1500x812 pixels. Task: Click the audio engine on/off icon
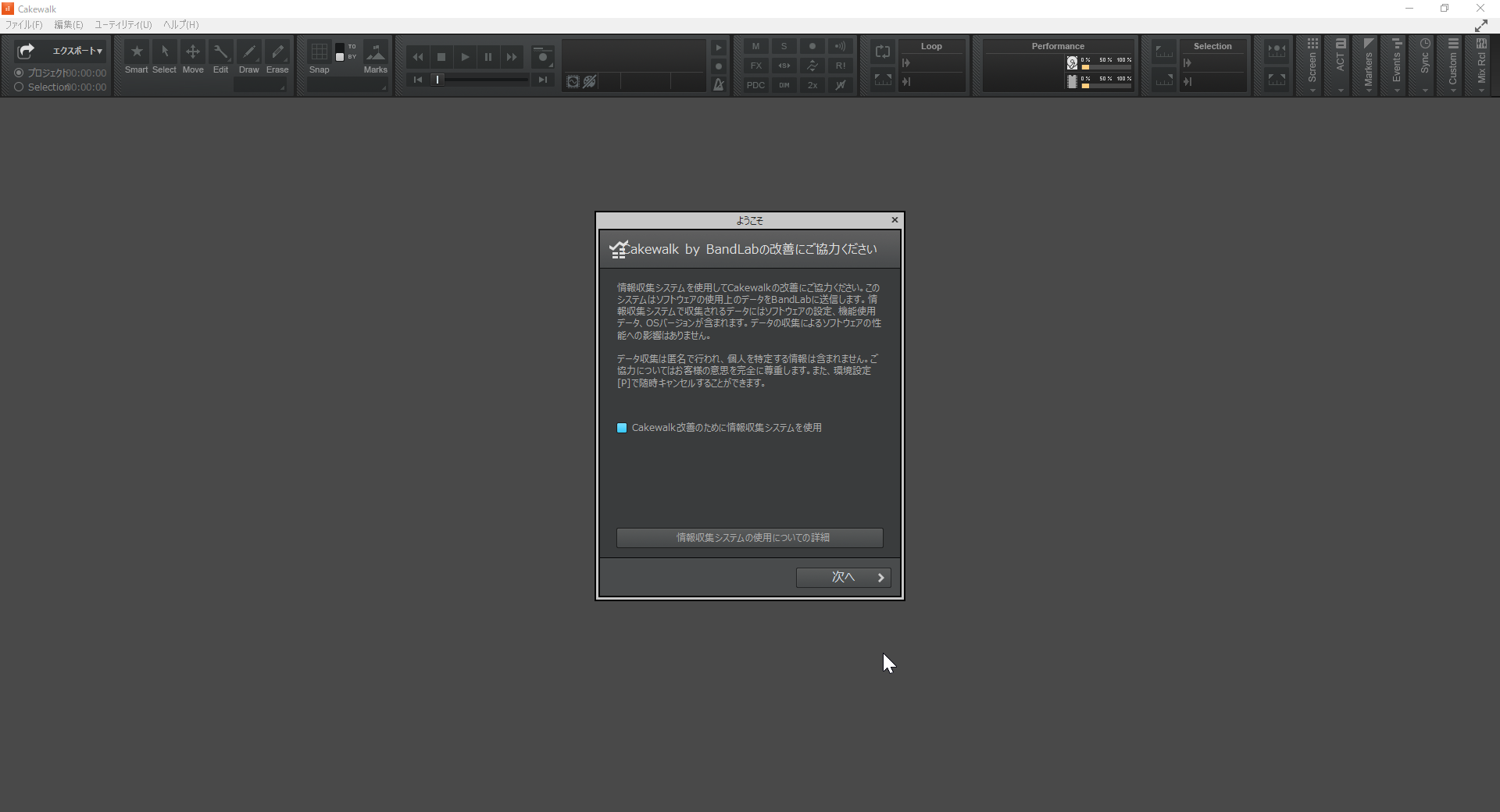coord(573,82)
